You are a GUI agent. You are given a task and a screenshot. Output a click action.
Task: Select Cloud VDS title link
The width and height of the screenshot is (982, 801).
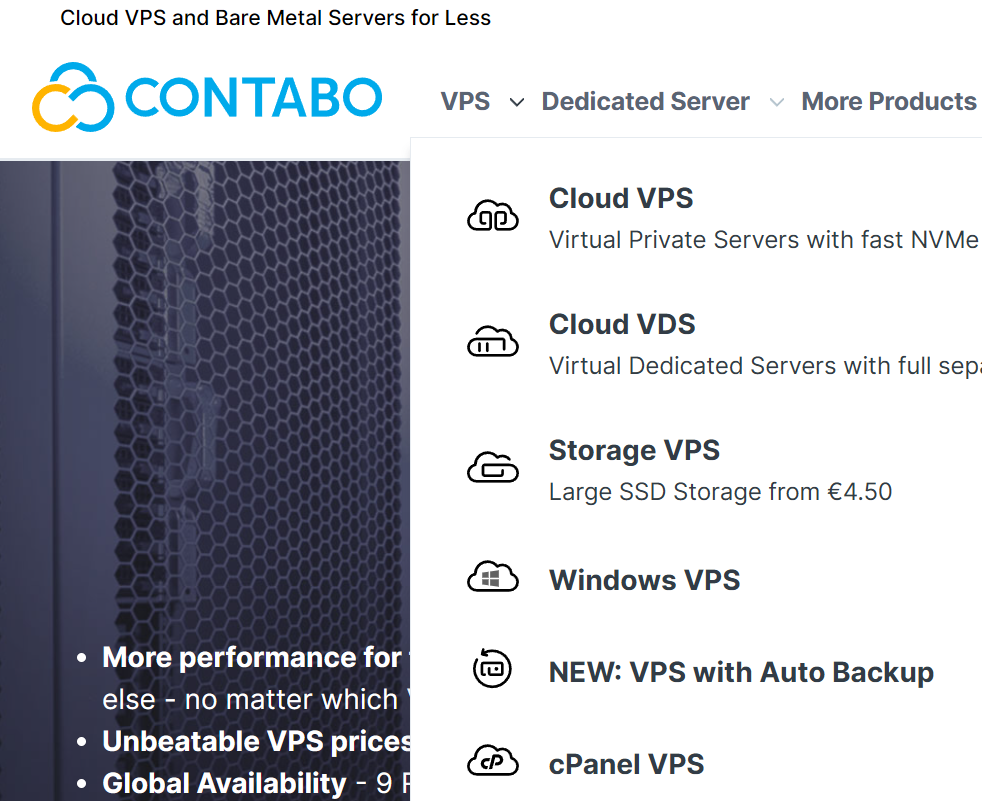coord(623,324)
